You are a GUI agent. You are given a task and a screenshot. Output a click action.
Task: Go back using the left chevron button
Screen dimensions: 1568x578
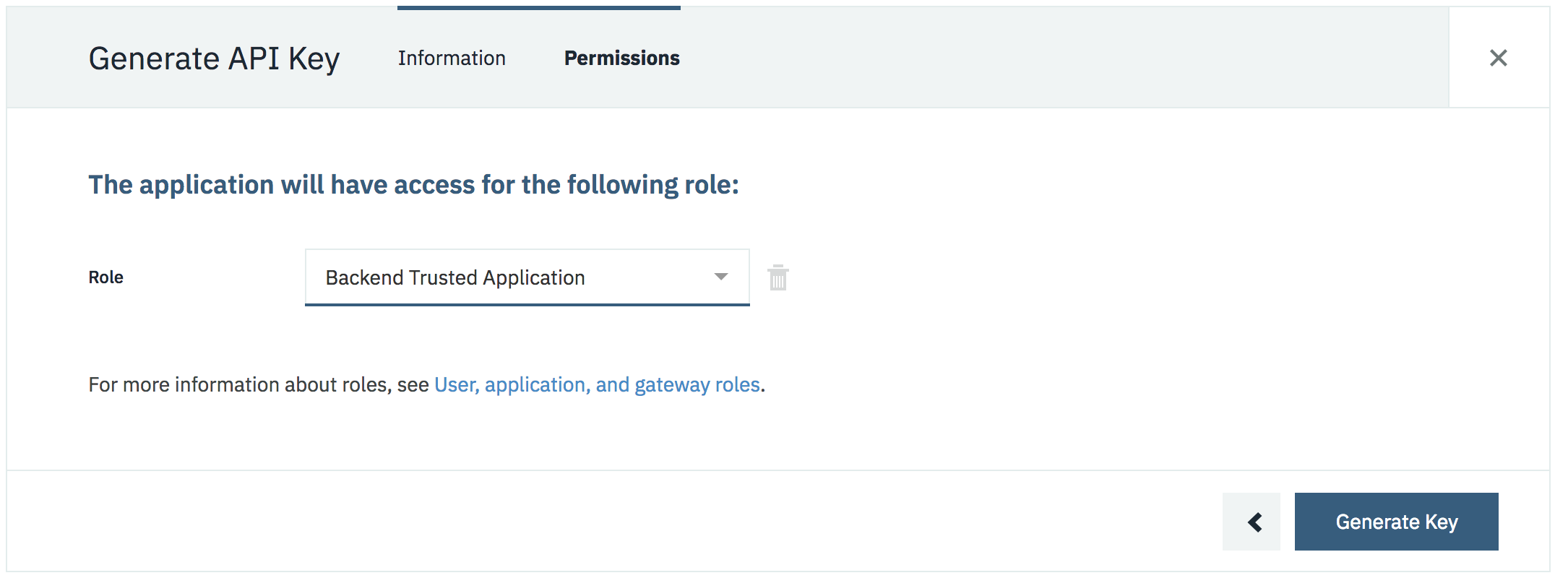1252,522
